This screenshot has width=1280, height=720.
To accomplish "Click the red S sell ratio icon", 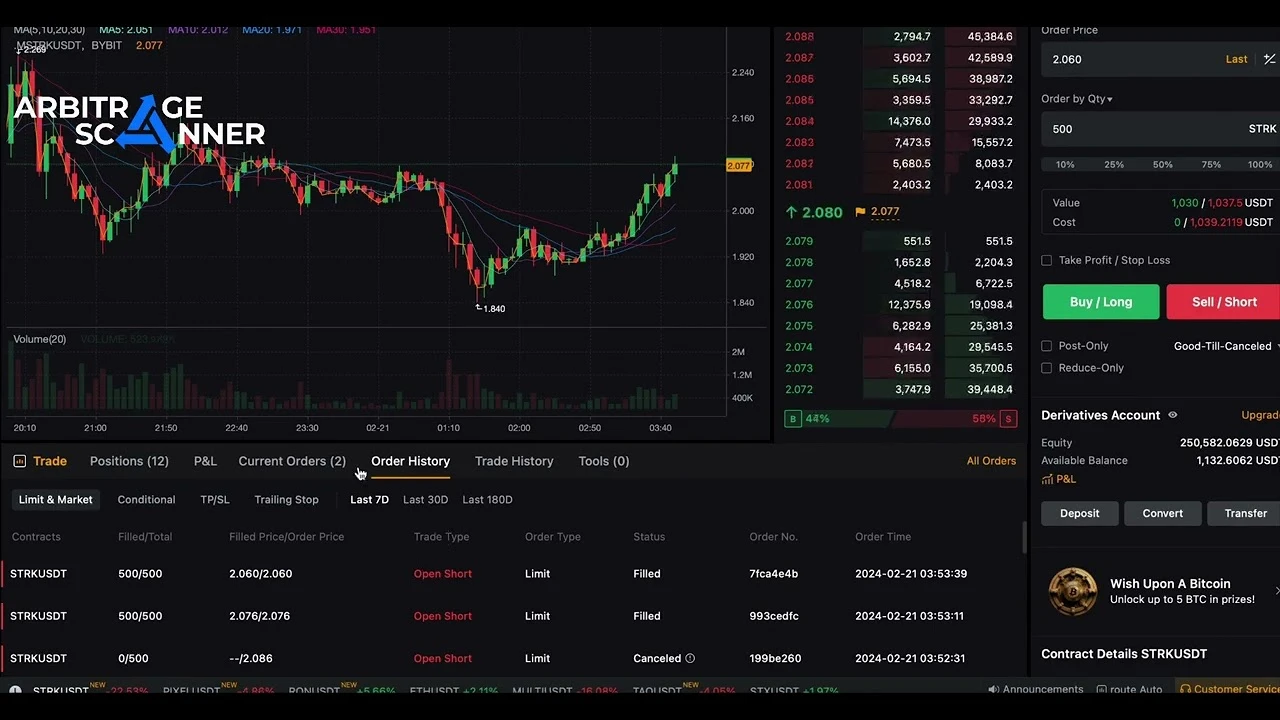I will click(1008, 419).
